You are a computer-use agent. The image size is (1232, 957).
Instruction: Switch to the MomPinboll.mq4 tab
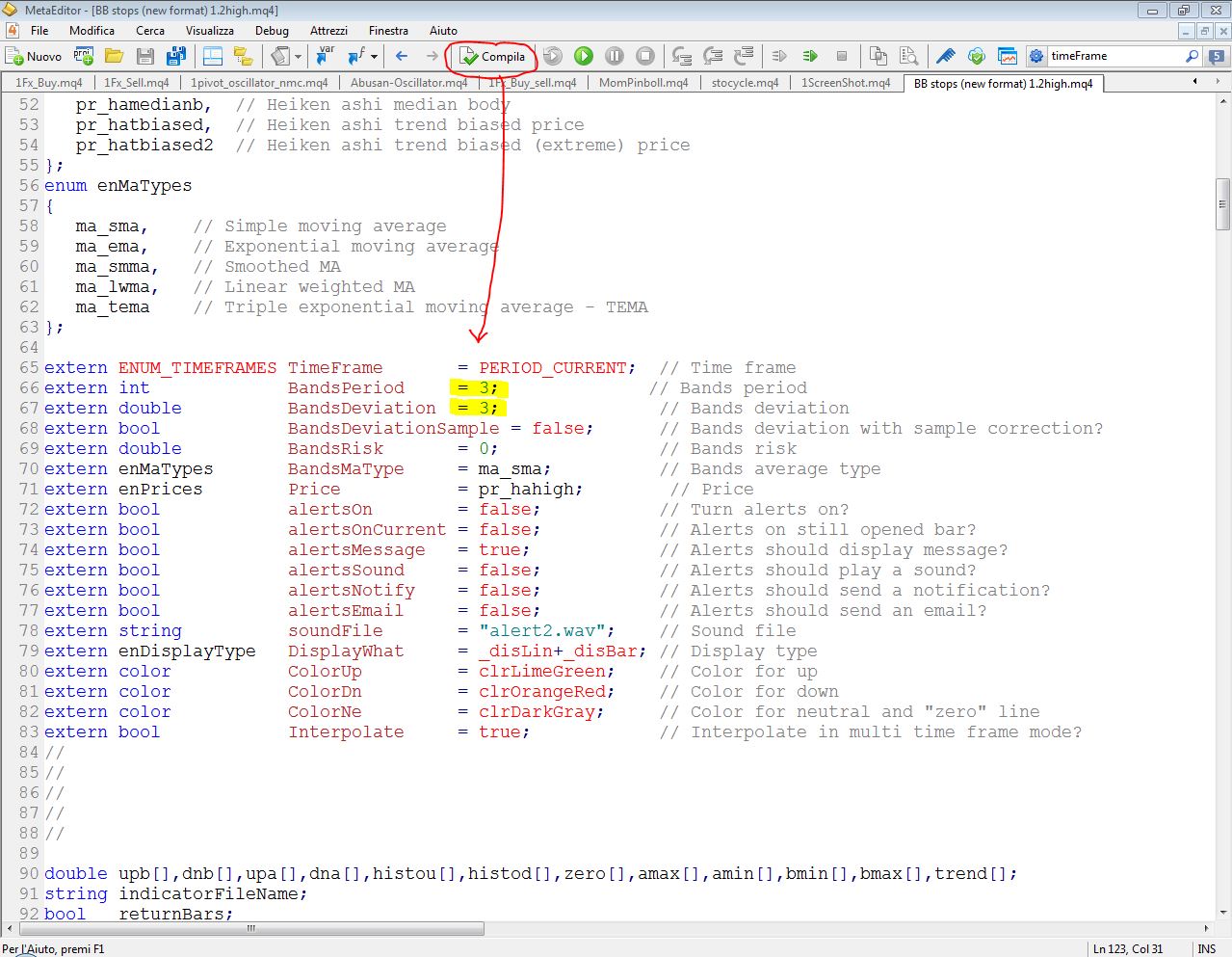click(x=643, y=83)
